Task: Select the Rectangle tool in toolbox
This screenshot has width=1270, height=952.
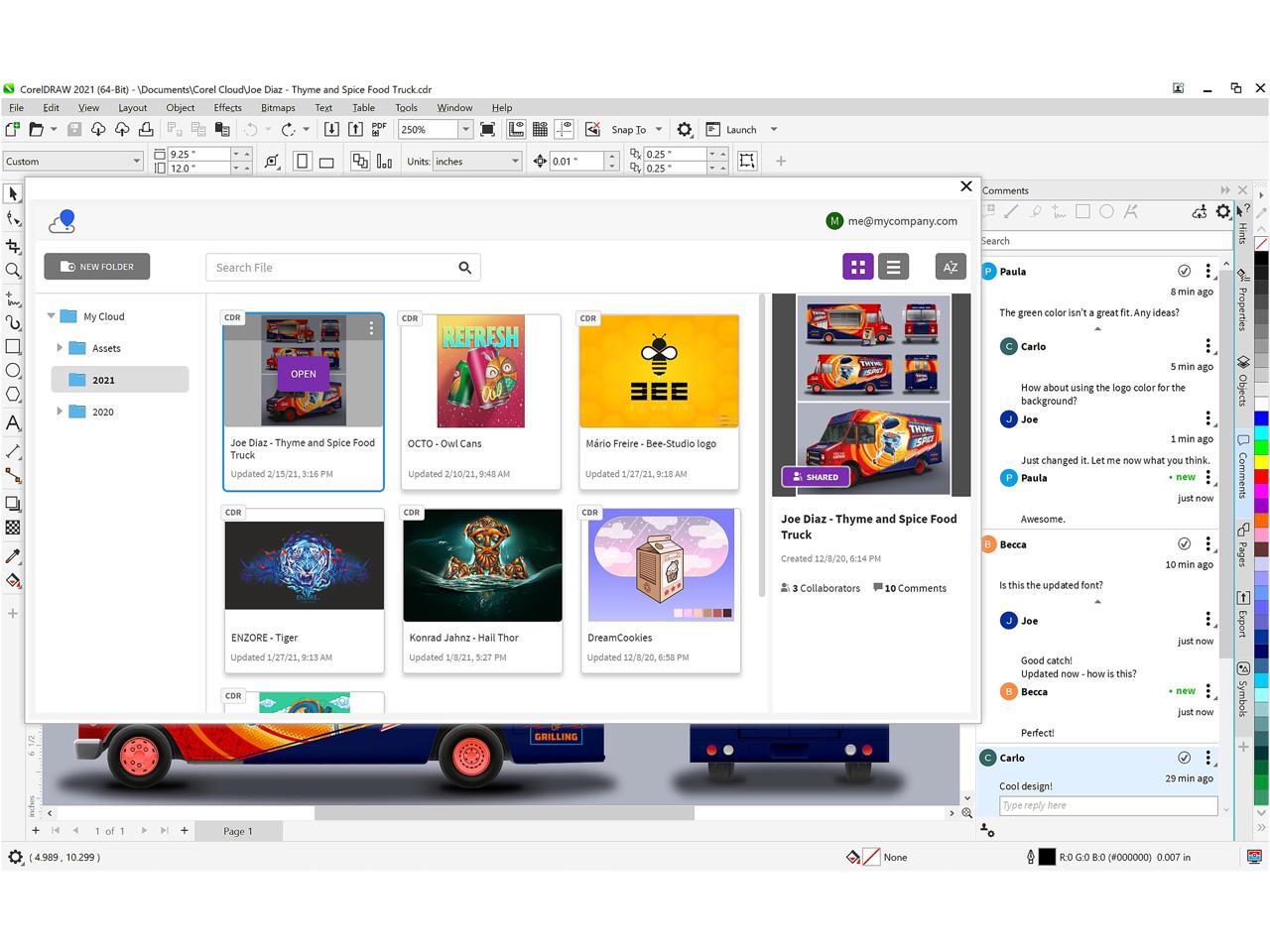Action: coord(13,347)
